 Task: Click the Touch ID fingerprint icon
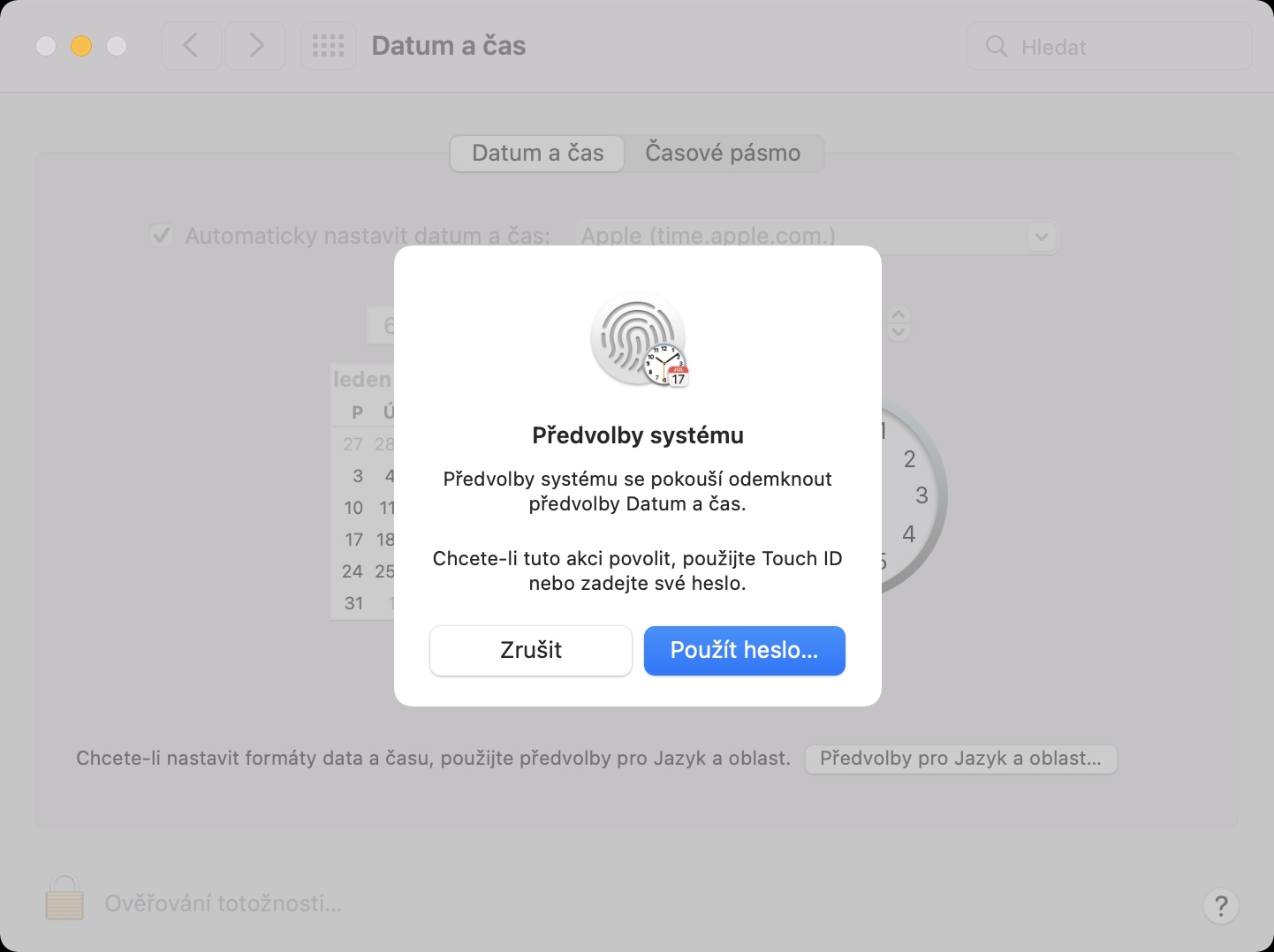pos(638,339)
